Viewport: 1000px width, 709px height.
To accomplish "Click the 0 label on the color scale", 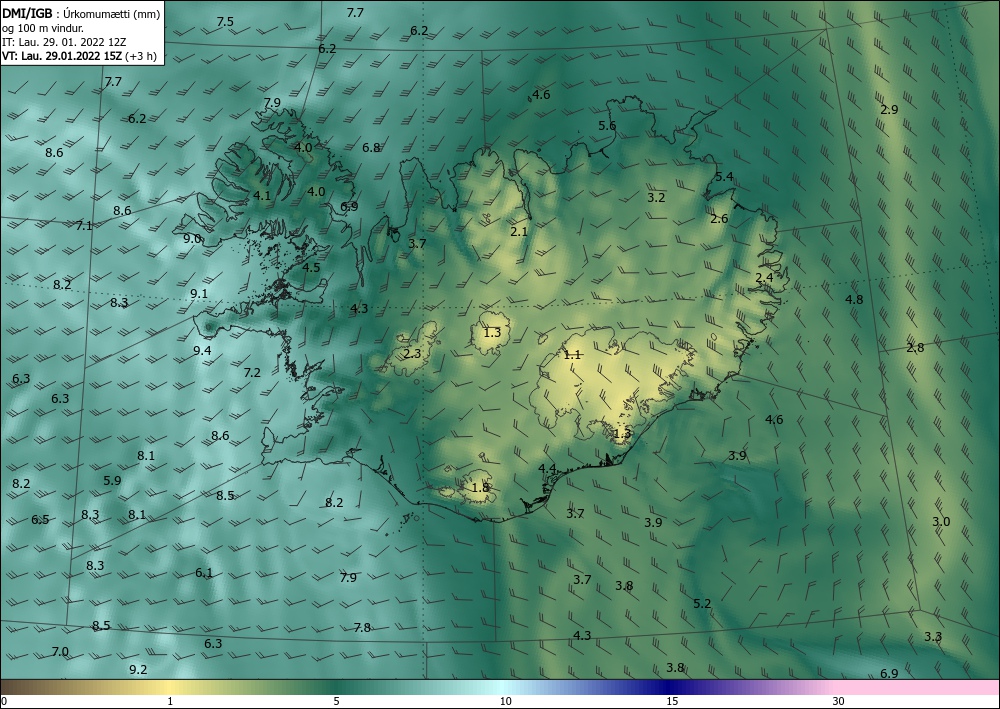I will point(4,702).
